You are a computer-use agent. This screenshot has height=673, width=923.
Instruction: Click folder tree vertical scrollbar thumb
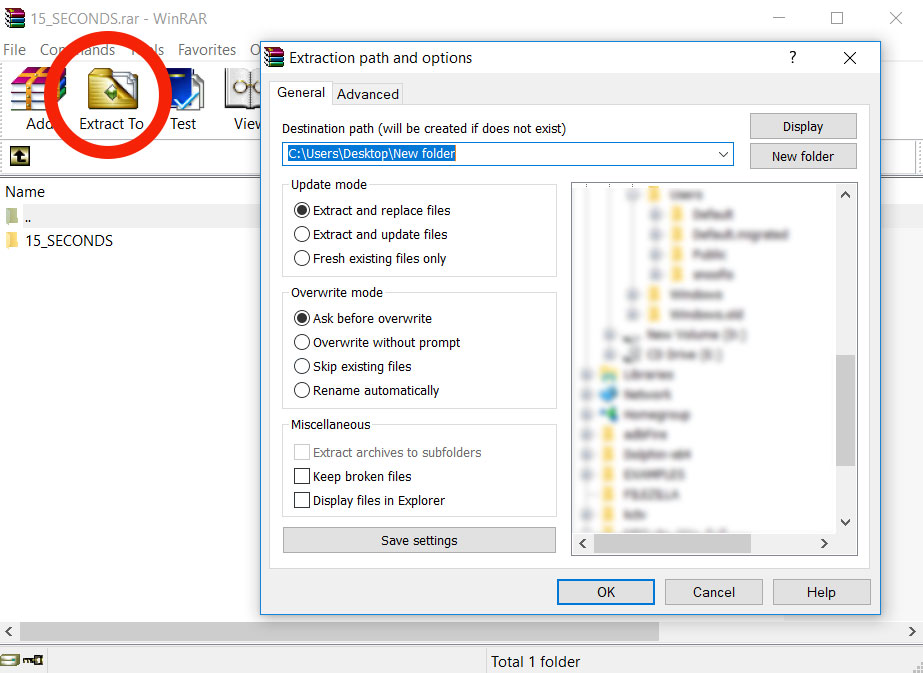tap(846, 410)
